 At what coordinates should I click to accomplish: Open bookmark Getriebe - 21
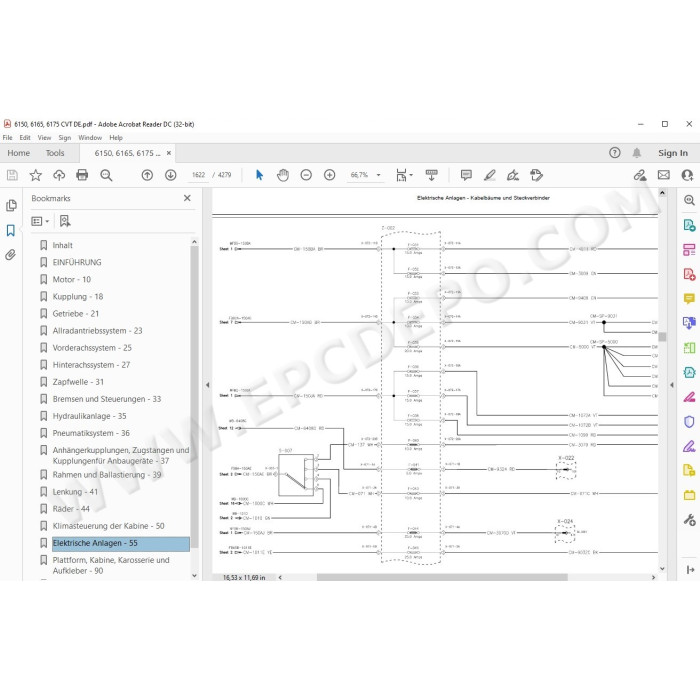pyautogui.click(x=76, y=314)
